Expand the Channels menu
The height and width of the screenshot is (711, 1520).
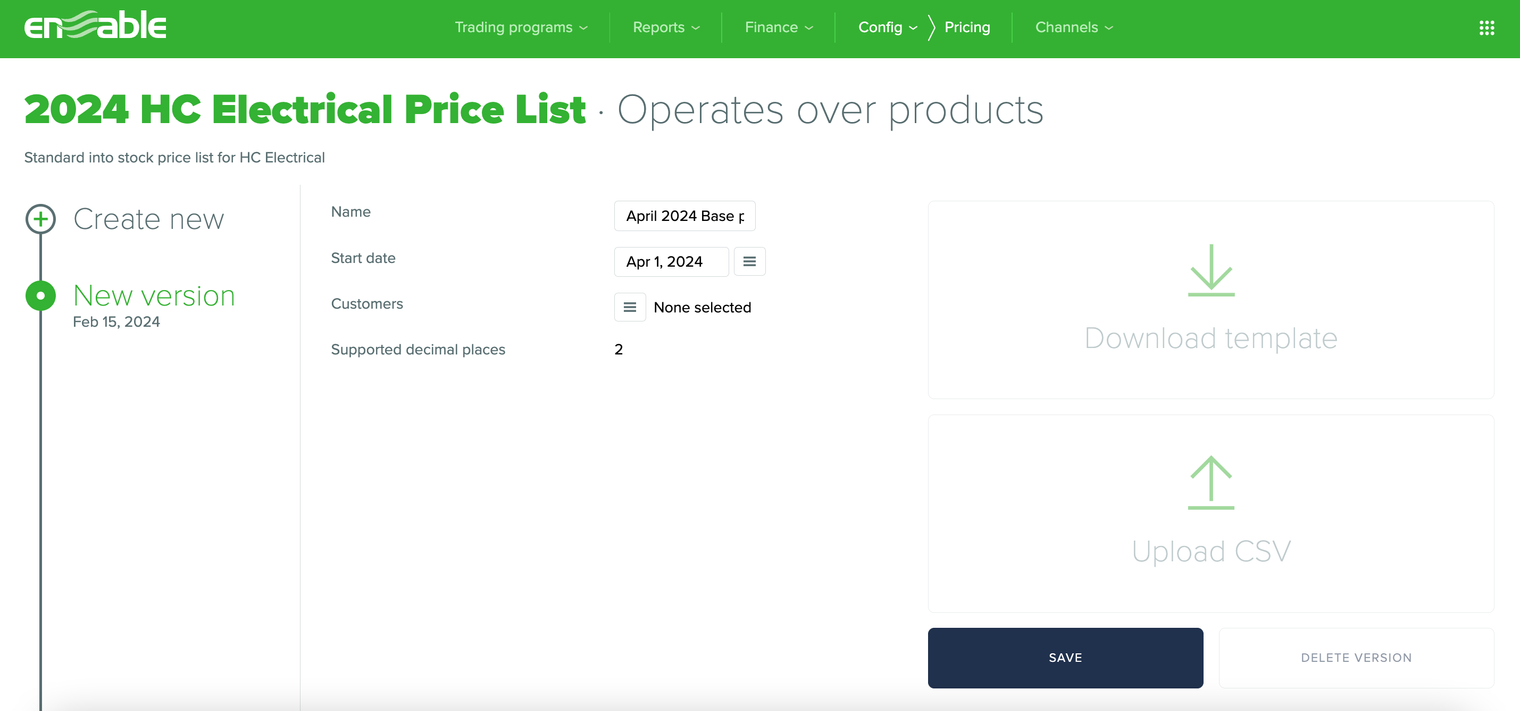pyautogui.click(x=1074, y=28)
